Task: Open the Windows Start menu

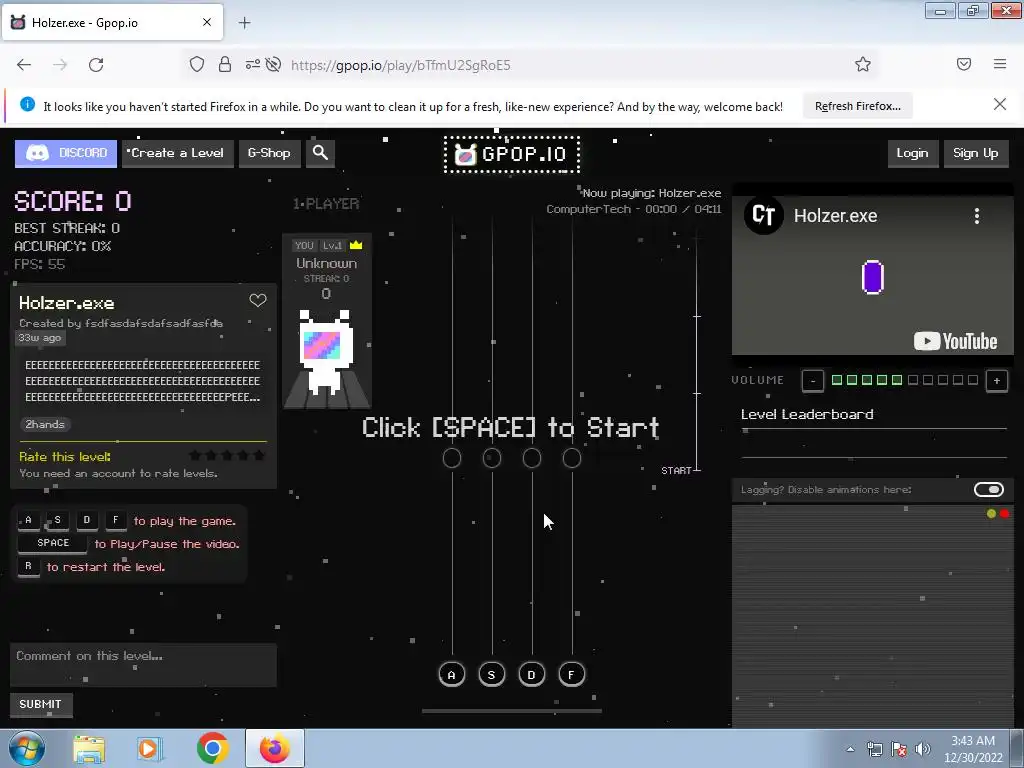Action: (27, 748)
